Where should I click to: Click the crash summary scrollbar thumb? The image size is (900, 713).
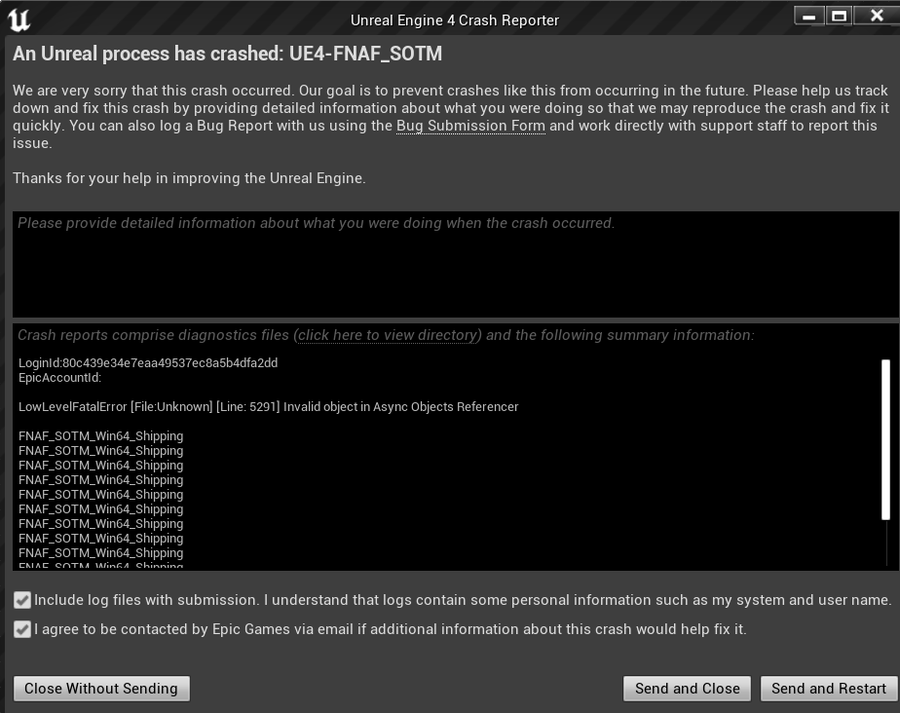[886, 440]
